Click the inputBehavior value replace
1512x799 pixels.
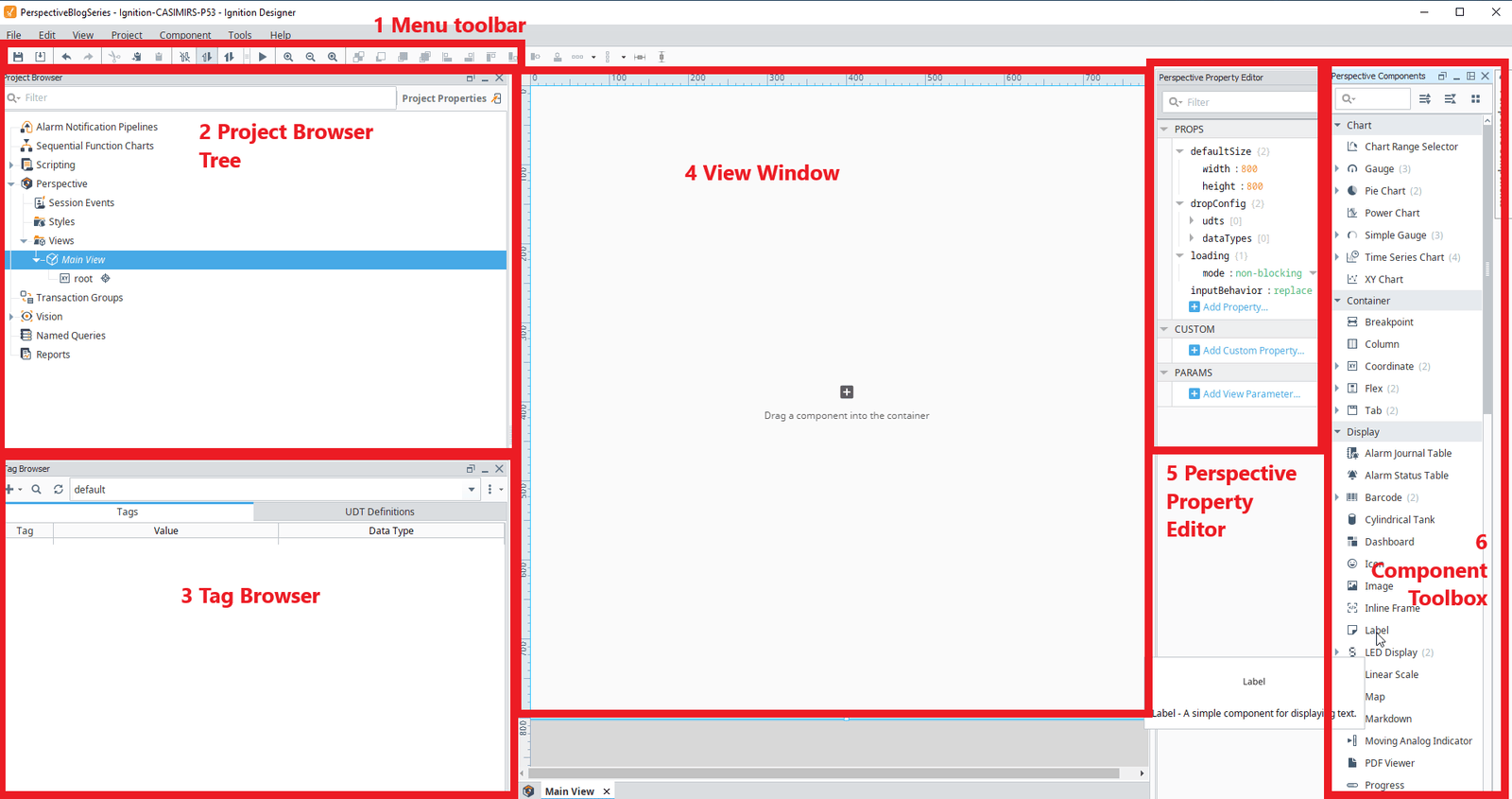1293,290
